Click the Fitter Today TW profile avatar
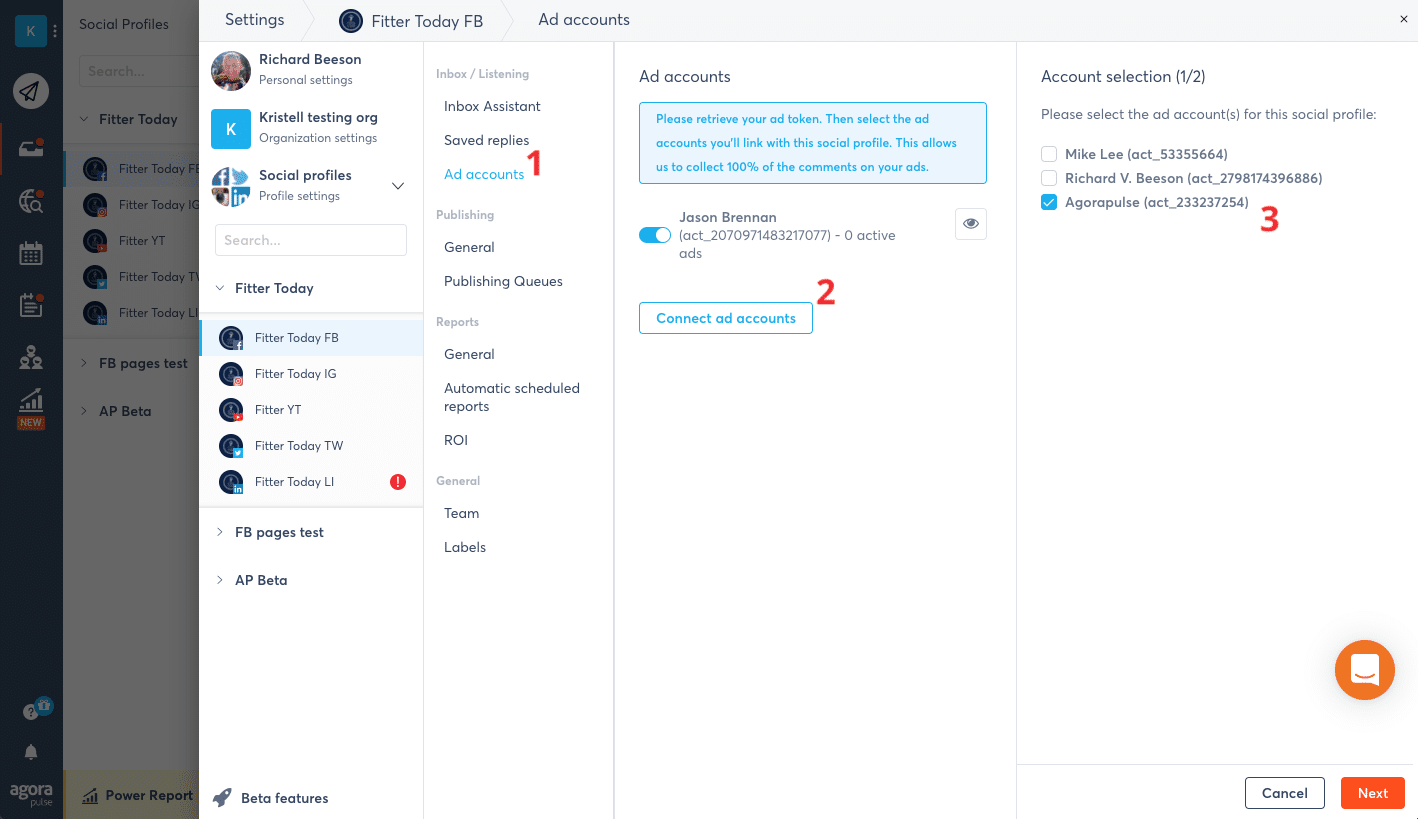 point(231,446)
